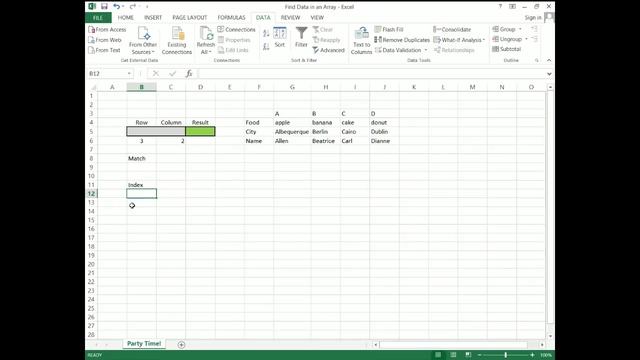Select column G header
Viewport: 640px width, 360px height.
pos(292,87)
